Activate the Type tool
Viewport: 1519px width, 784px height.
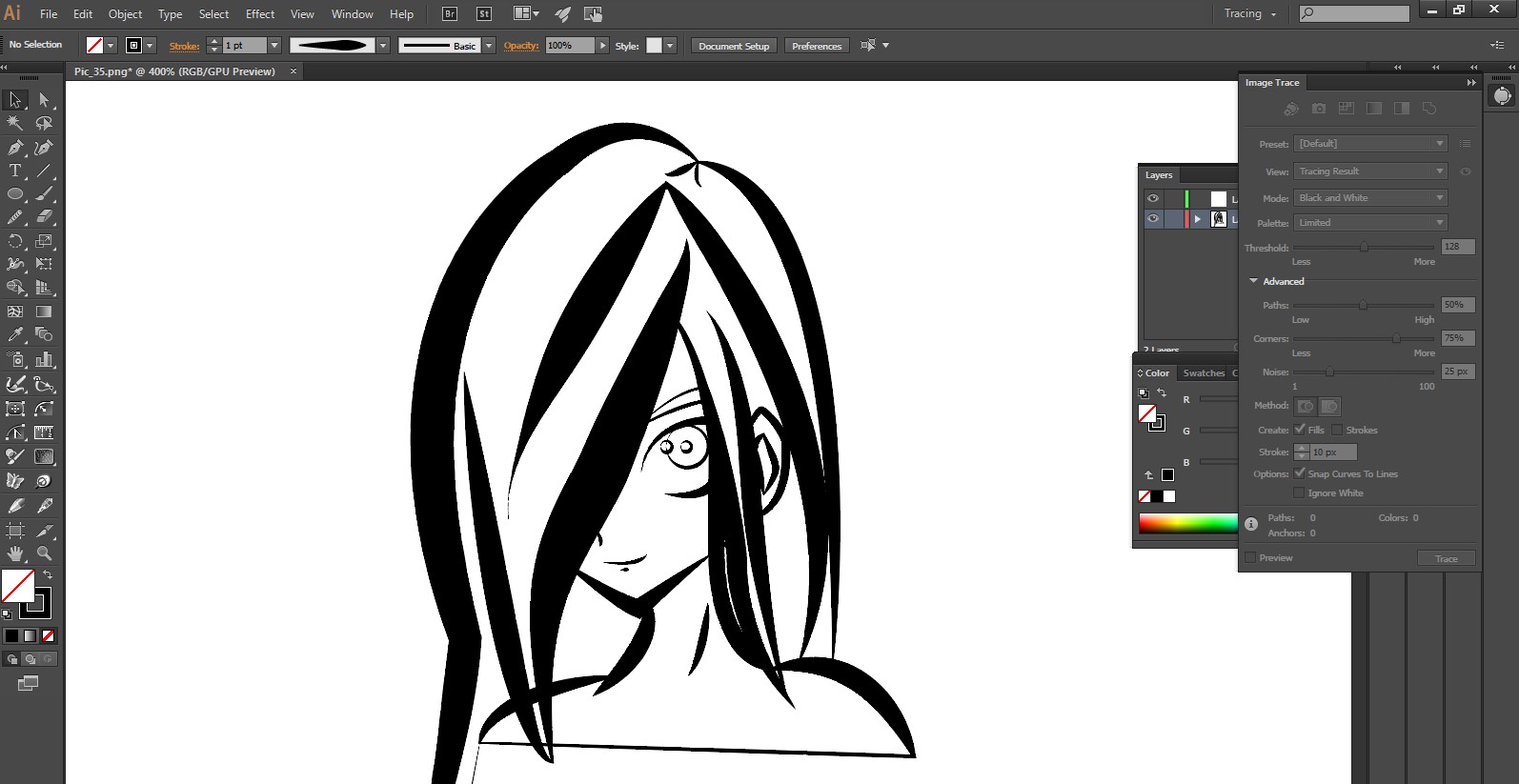[15, 171]
